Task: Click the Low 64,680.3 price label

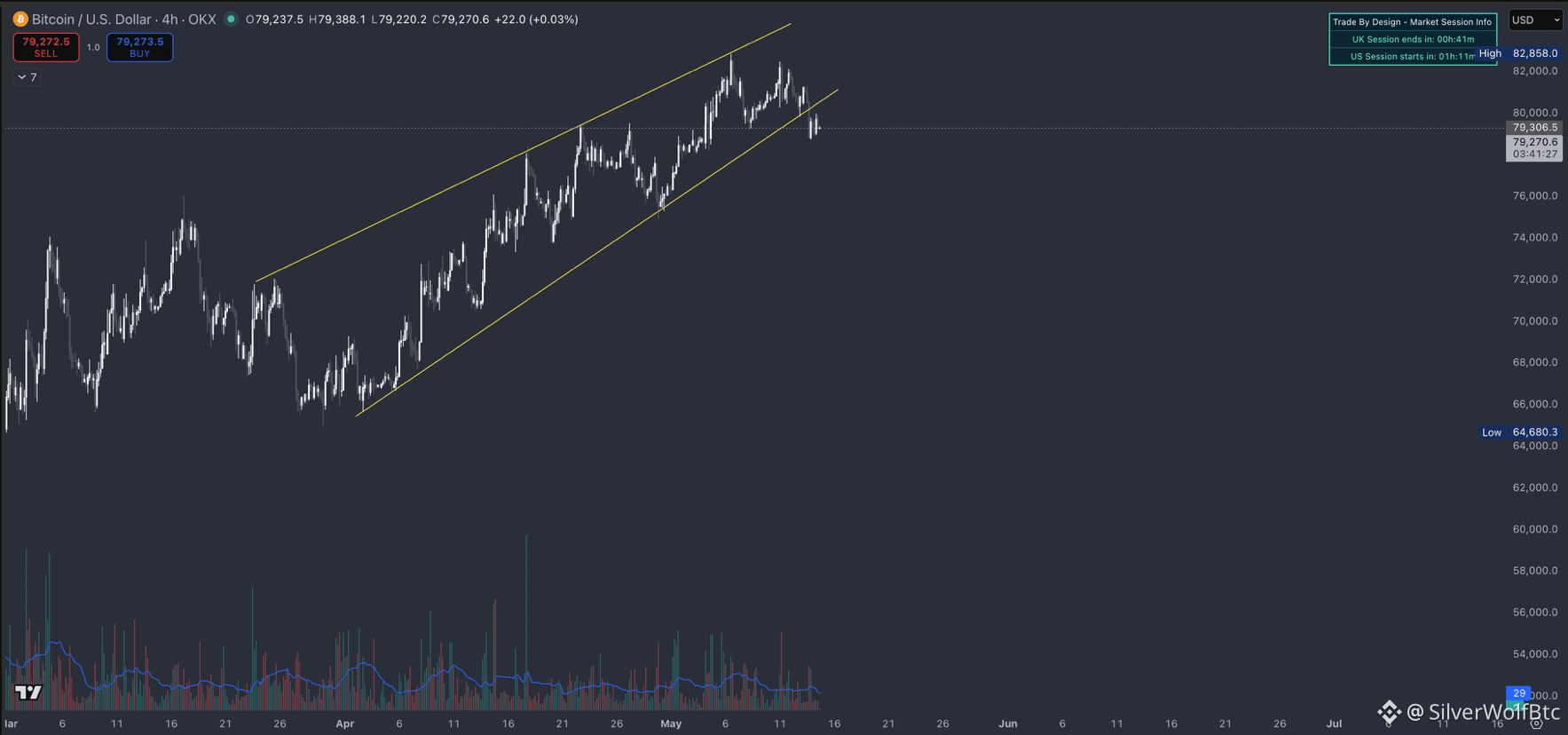Action: pyautogui.click(x=1519, y=432)
